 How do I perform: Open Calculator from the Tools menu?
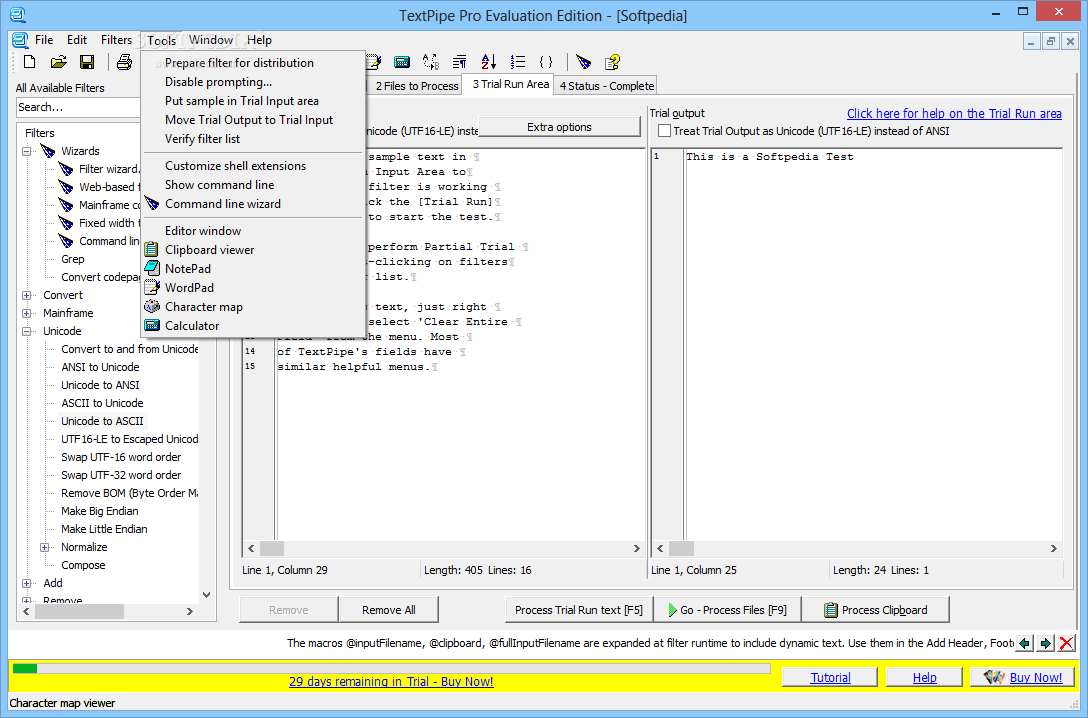pyautogui.click(x=192, y=326)
